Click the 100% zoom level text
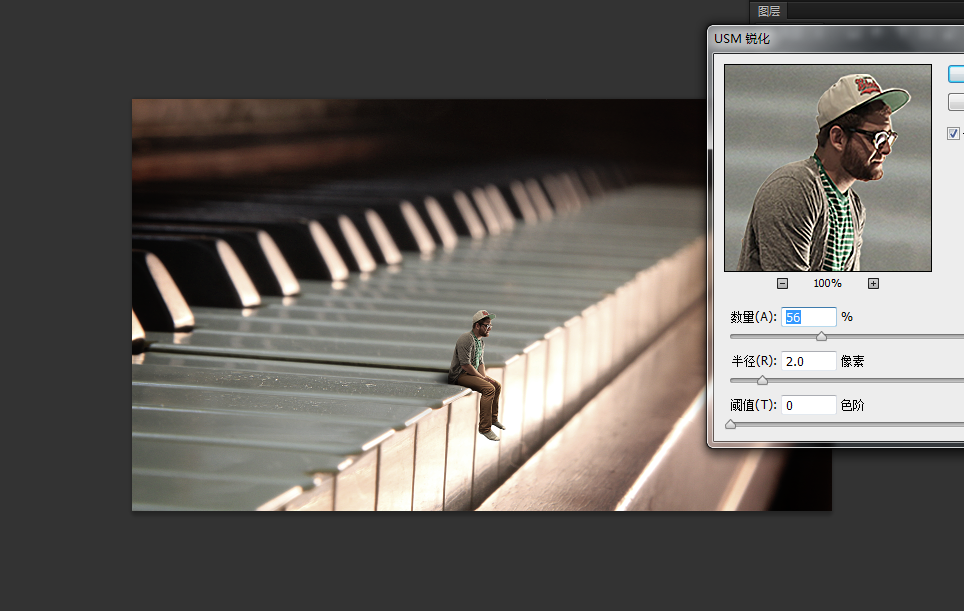 [828, 283]
